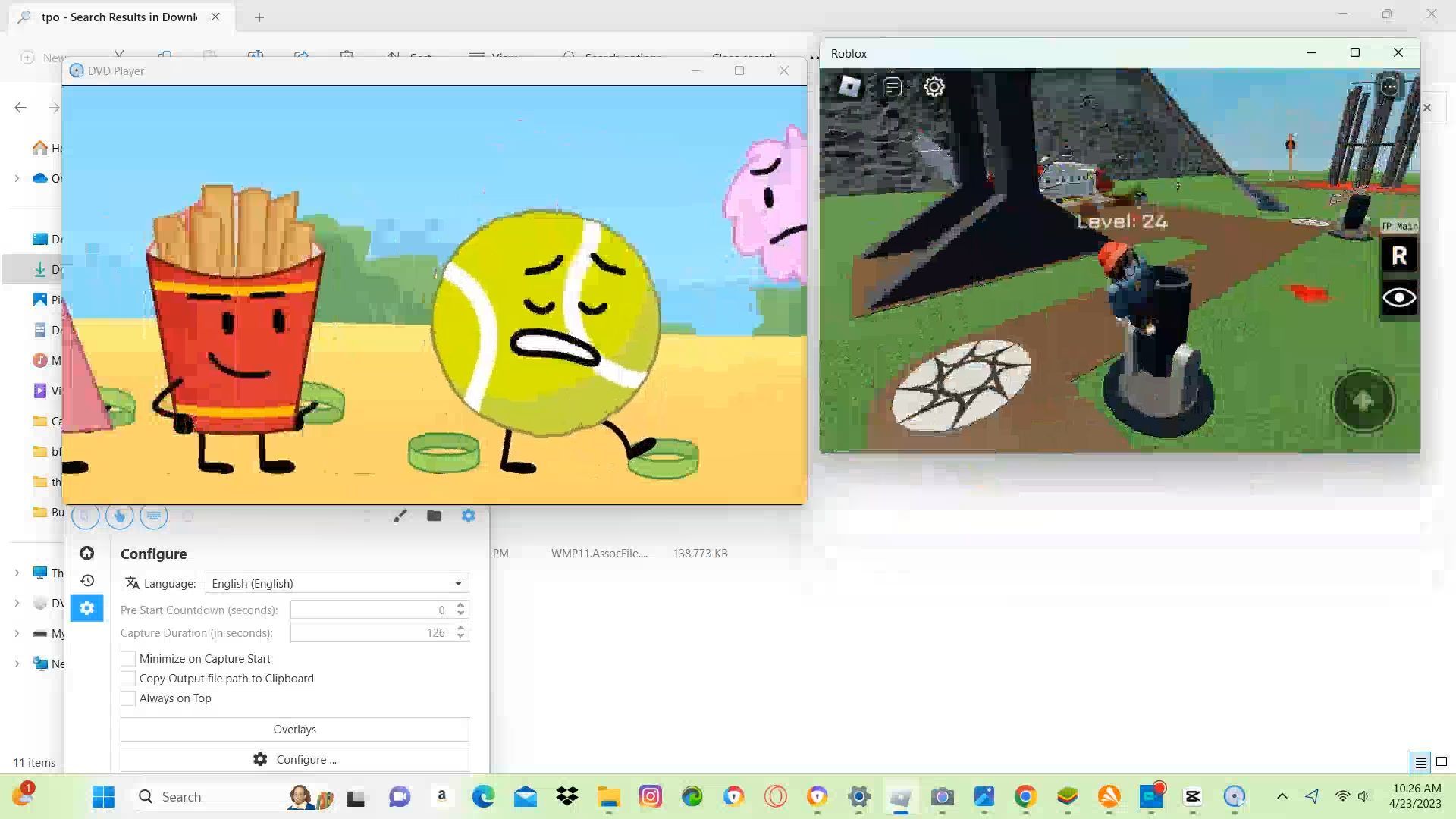This screenshot has height=819, width=1456.
Task: Open Task View on taskbar
Action: (x=356, y=797)
